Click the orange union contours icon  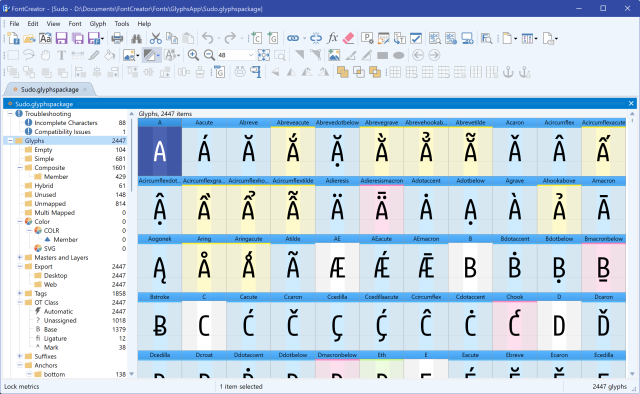point(342,73)
